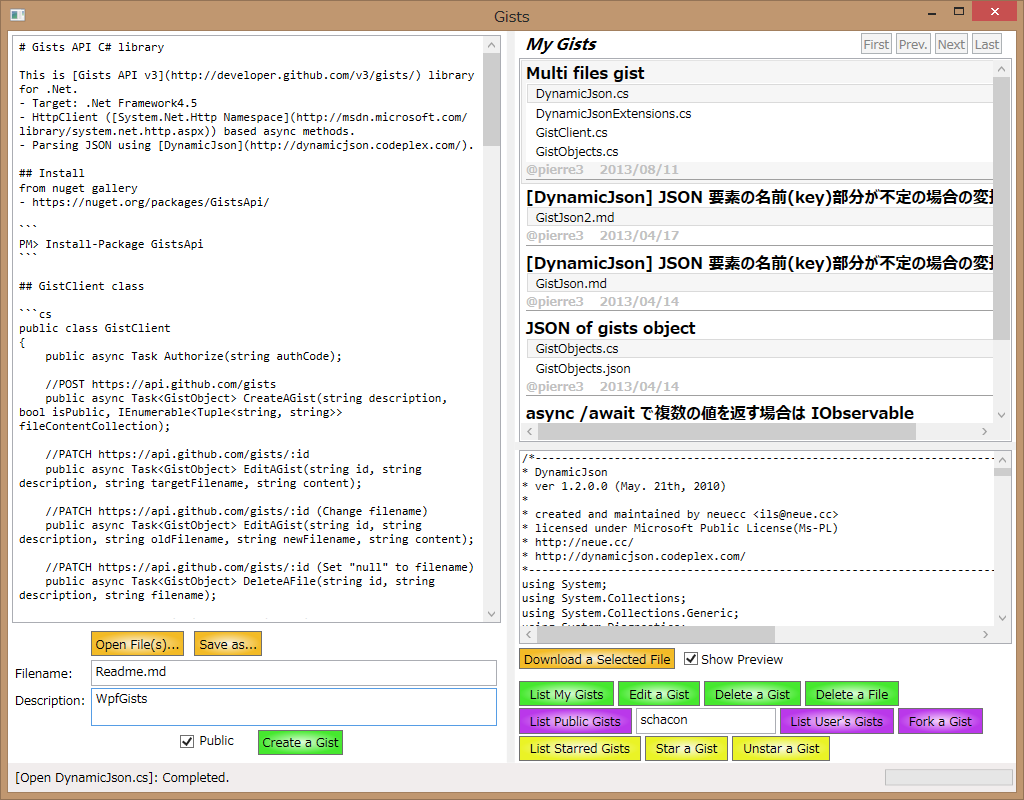Select GistObjects.cs under JSON of gists object

pyautogui.click(x=760, y=349)
